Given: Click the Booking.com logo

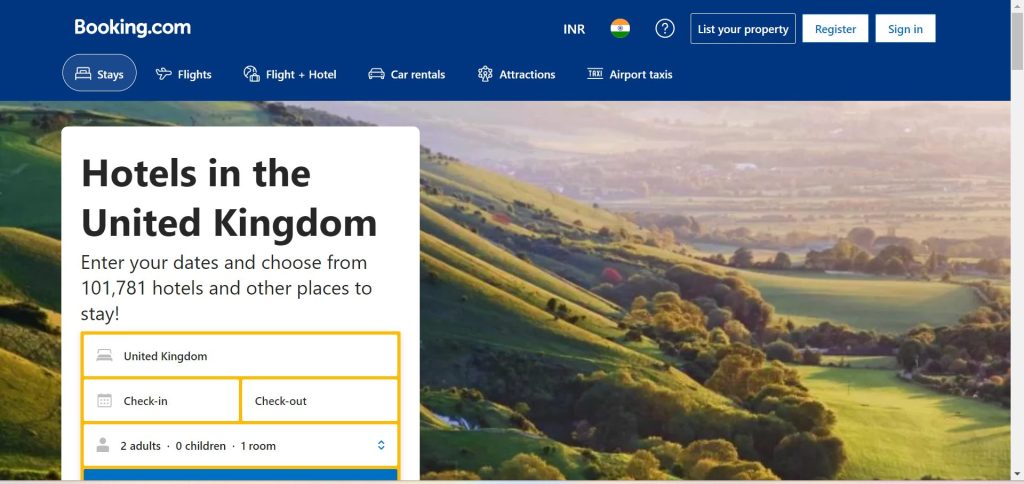Looking at the screenshot, I should (133, 28).
